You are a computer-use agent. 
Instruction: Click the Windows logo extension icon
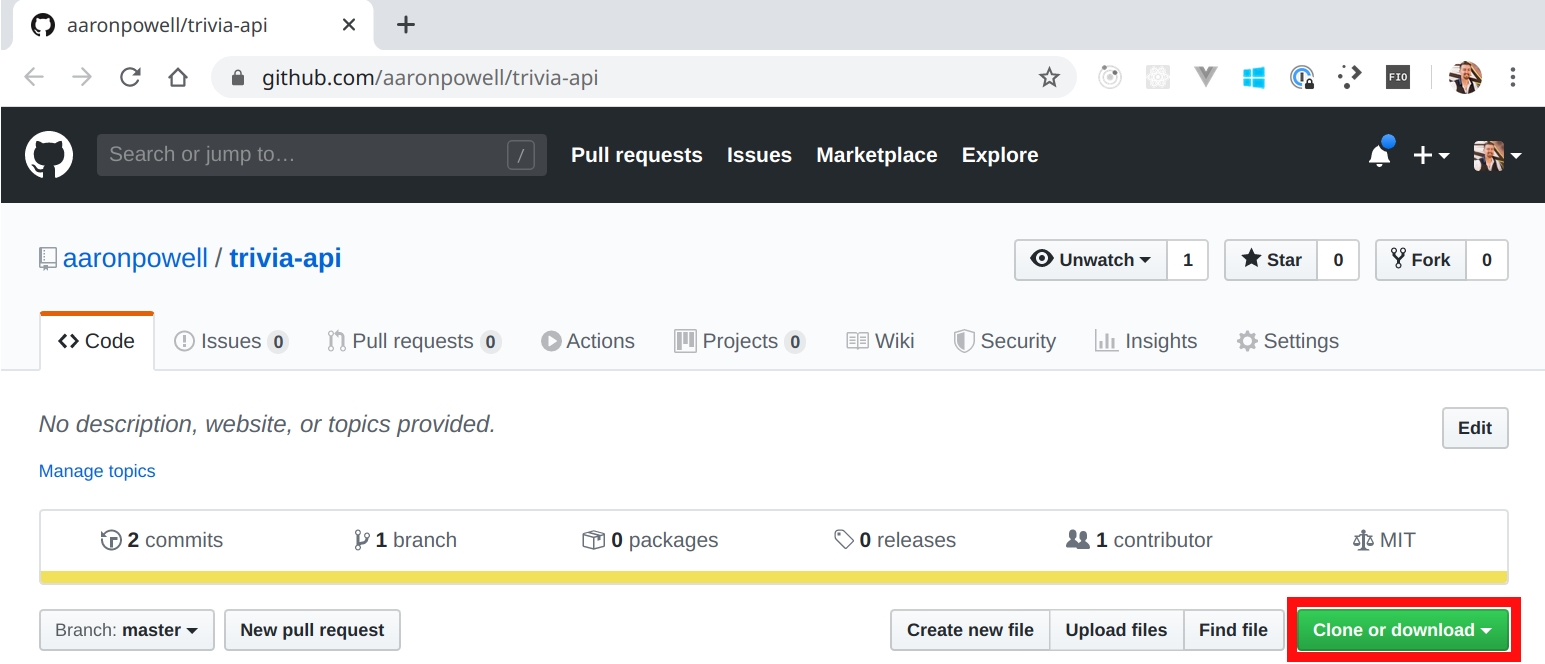1254,77
